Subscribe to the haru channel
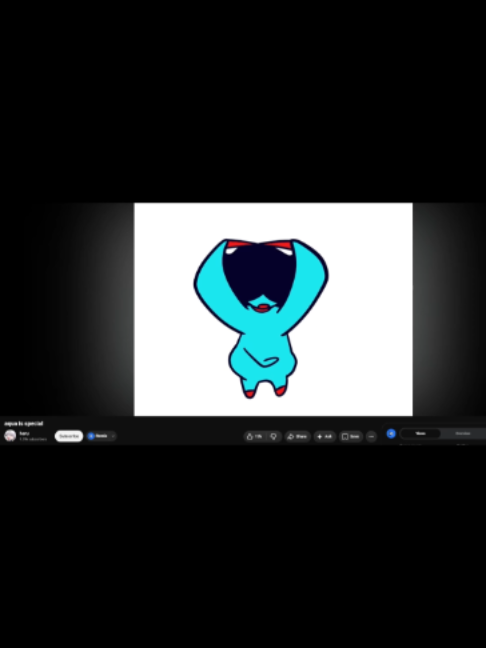This screenshot has width=486, height=648. click(x=69, y=436)
